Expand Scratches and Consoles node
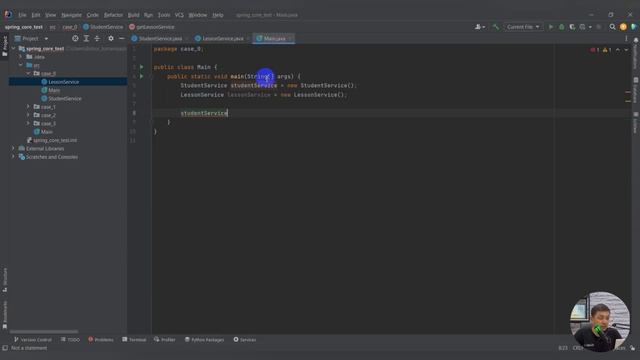 pos(13,157)
